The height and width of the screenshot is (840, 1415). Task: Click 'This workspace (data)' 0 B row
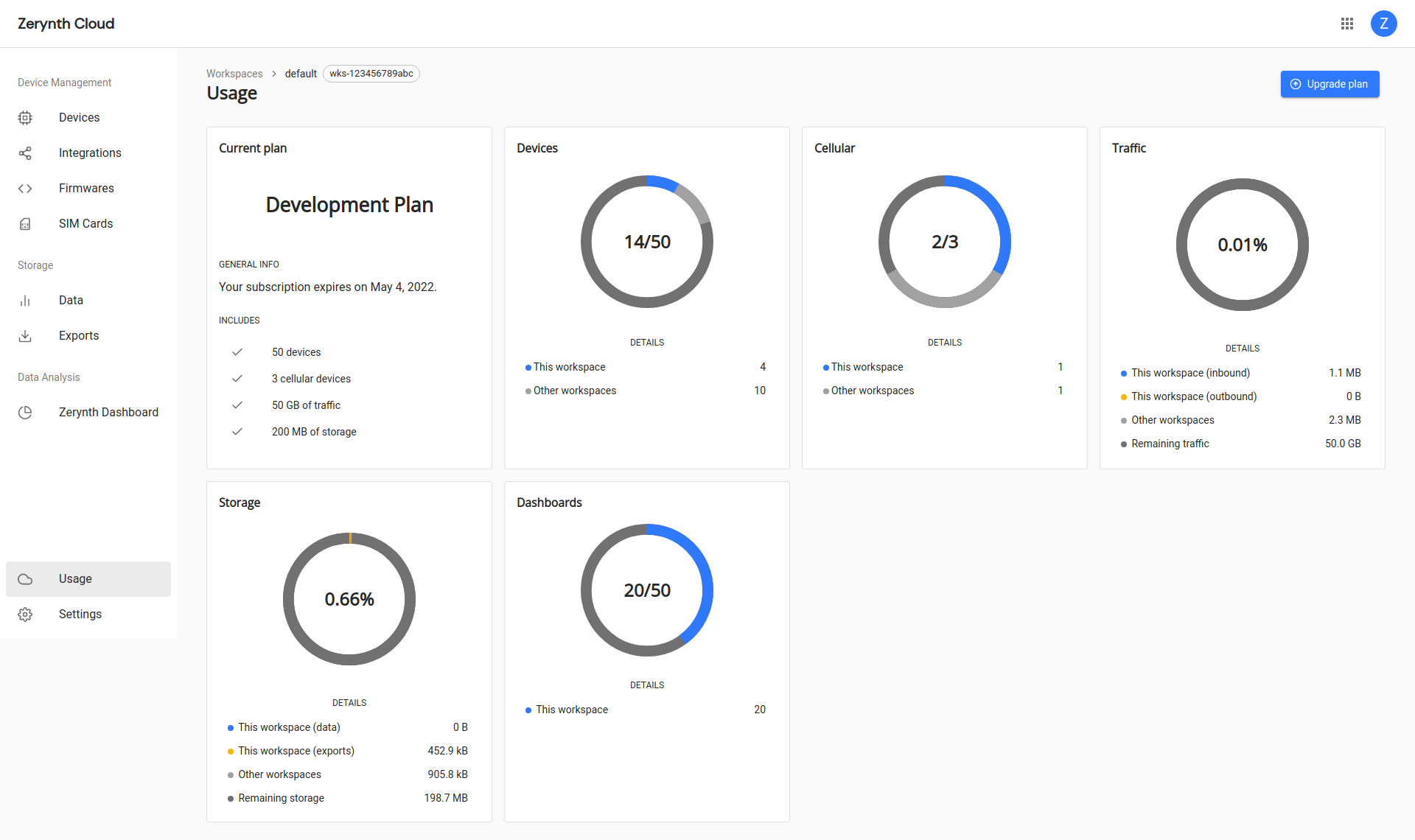click(x=348, y=727)
